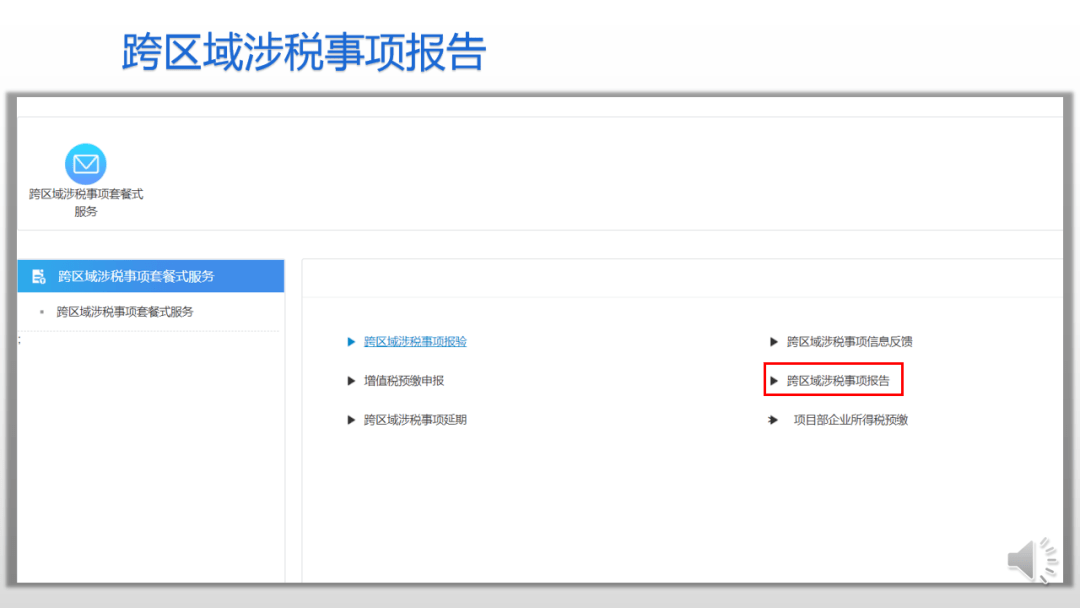Open the red-boxed 跨区域涉税事项报告 option
1080x608 pixels.
[x=838, y=380]
